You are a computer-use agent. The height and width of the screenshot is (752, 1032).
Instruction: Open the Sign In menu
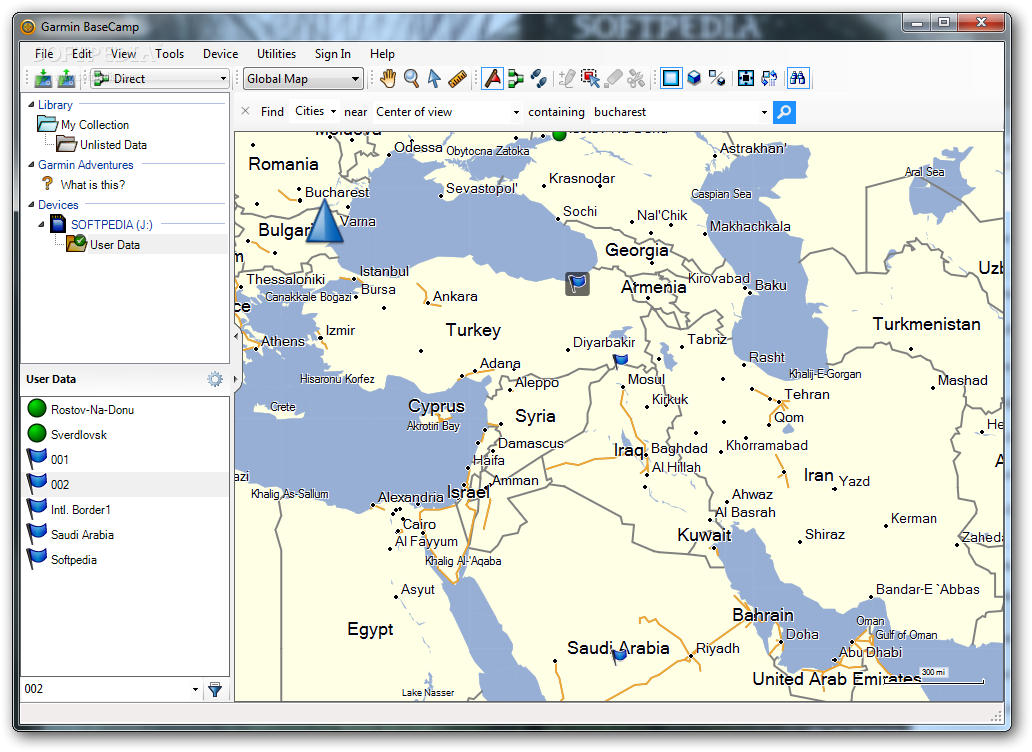pyautogui.click(x=332, y=54)
